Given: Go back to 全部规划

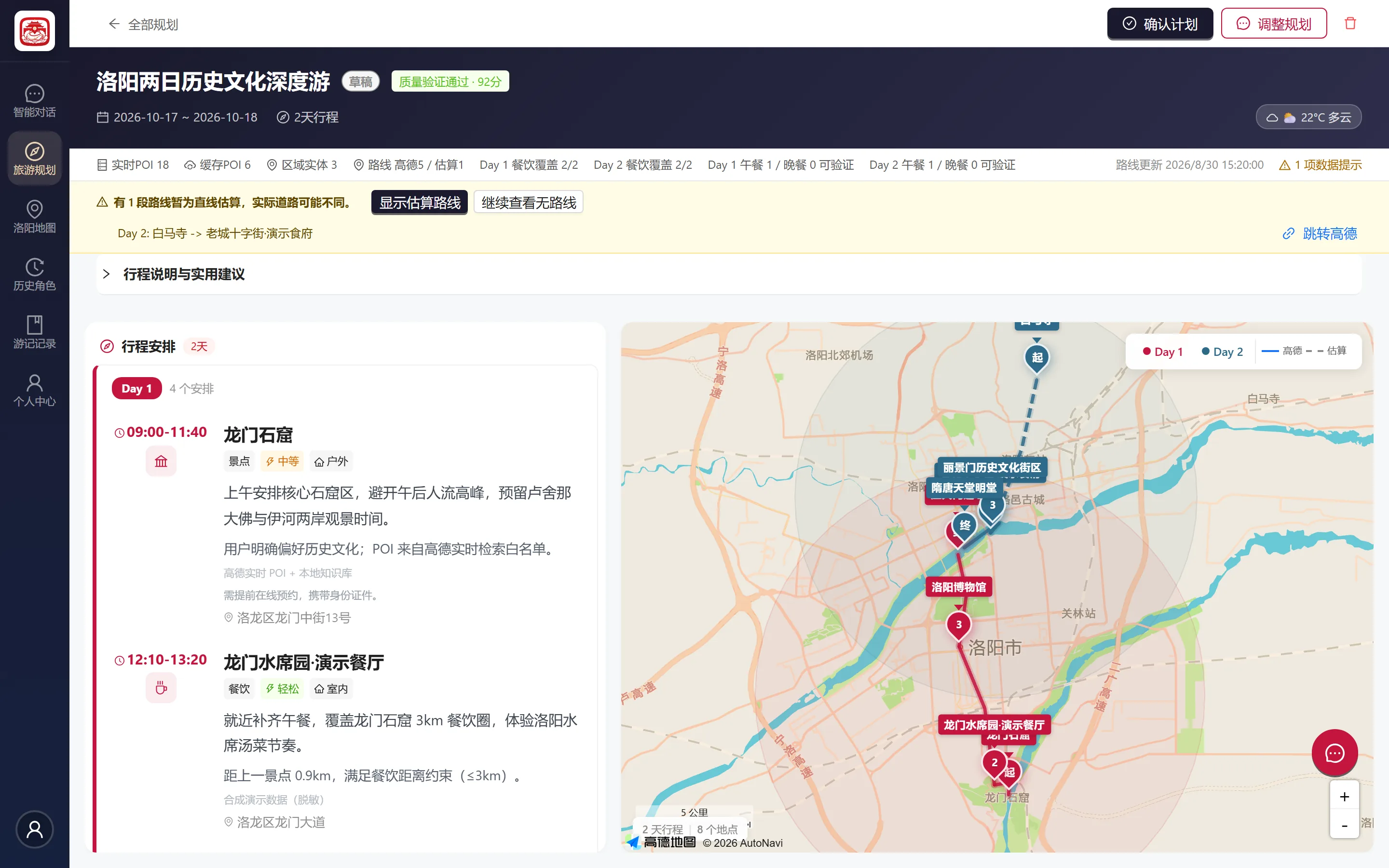Looking at the screenshot, I should click(143, 24).
